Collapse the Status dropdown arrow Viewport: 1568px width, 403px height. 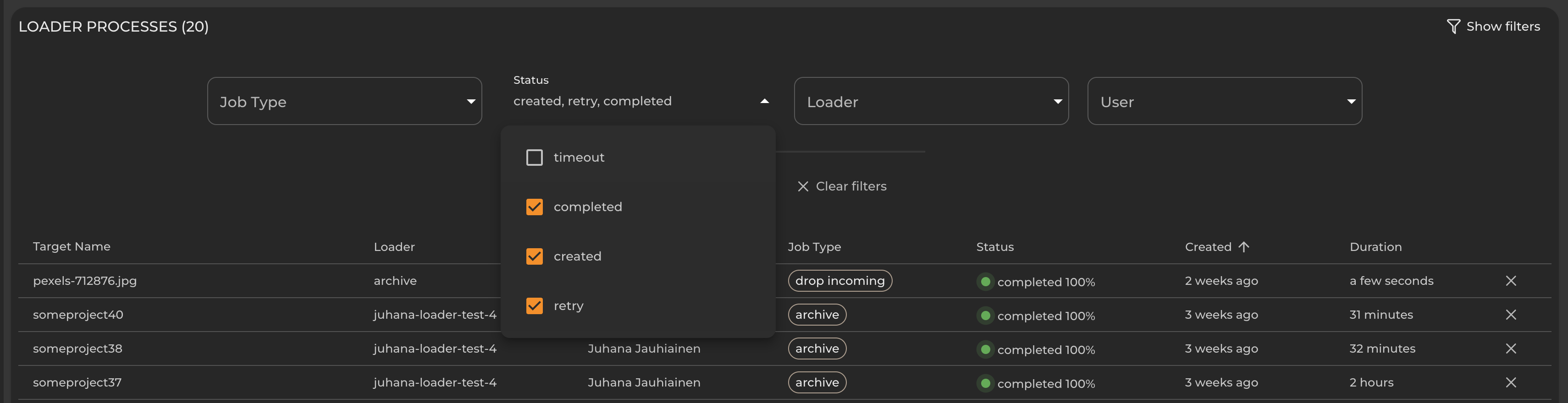coord(764,102)
